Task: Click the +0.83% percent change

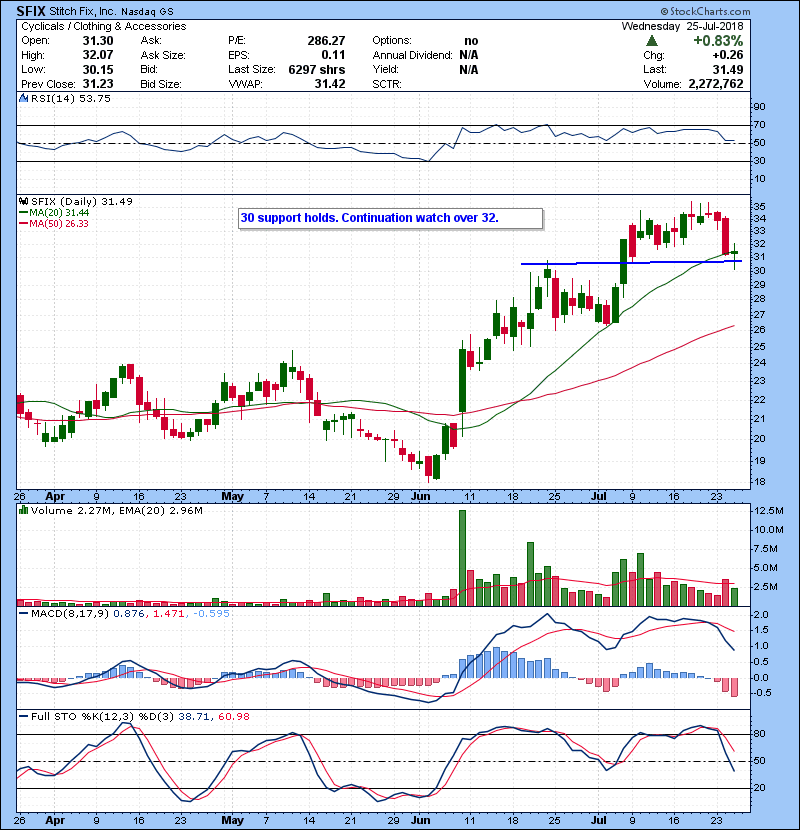Action: point(718,41)
